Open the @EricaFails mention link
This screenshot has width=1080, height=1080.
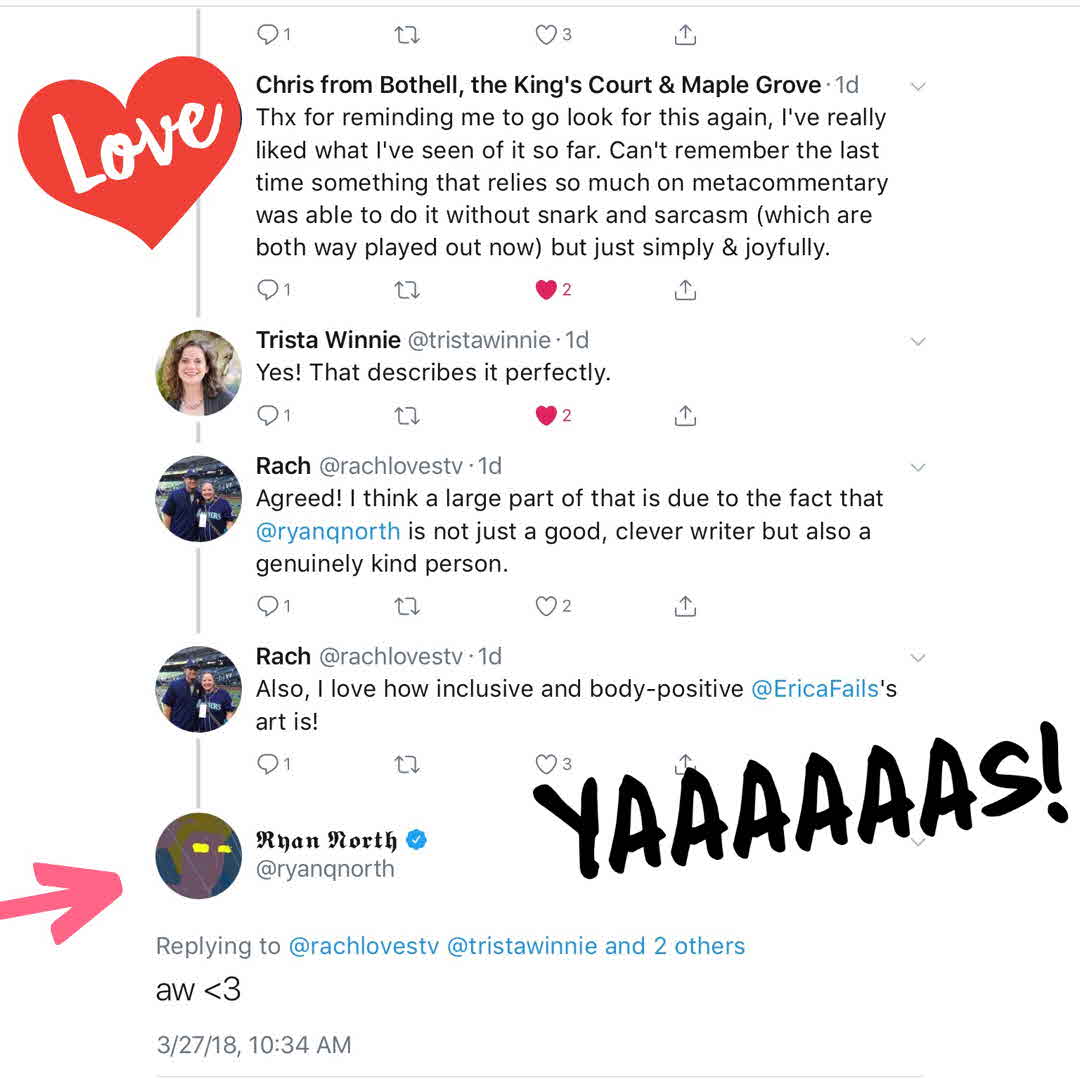pos(815,689)
